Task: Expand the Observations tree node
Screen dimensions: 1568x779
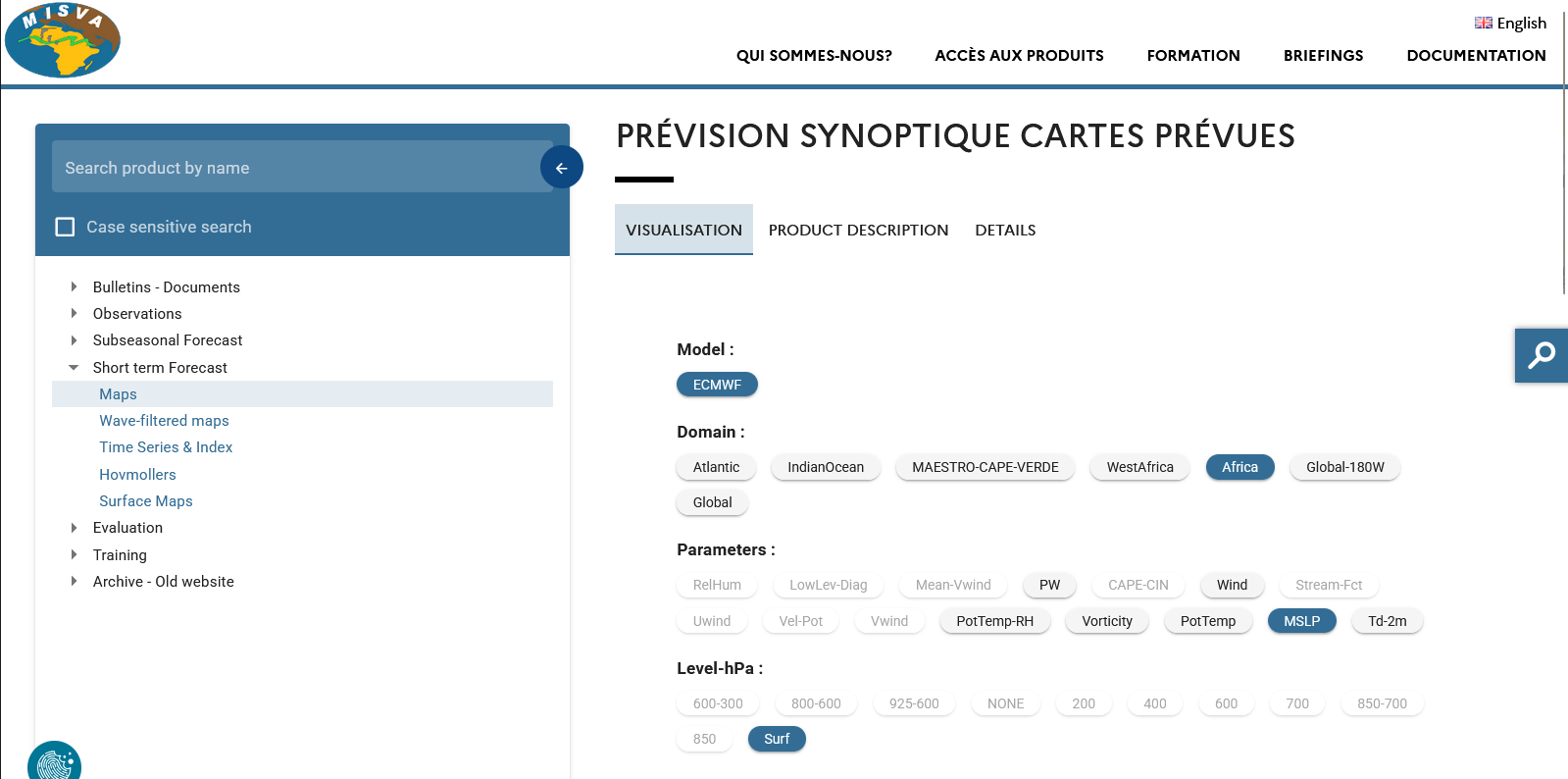Action: 74,313
